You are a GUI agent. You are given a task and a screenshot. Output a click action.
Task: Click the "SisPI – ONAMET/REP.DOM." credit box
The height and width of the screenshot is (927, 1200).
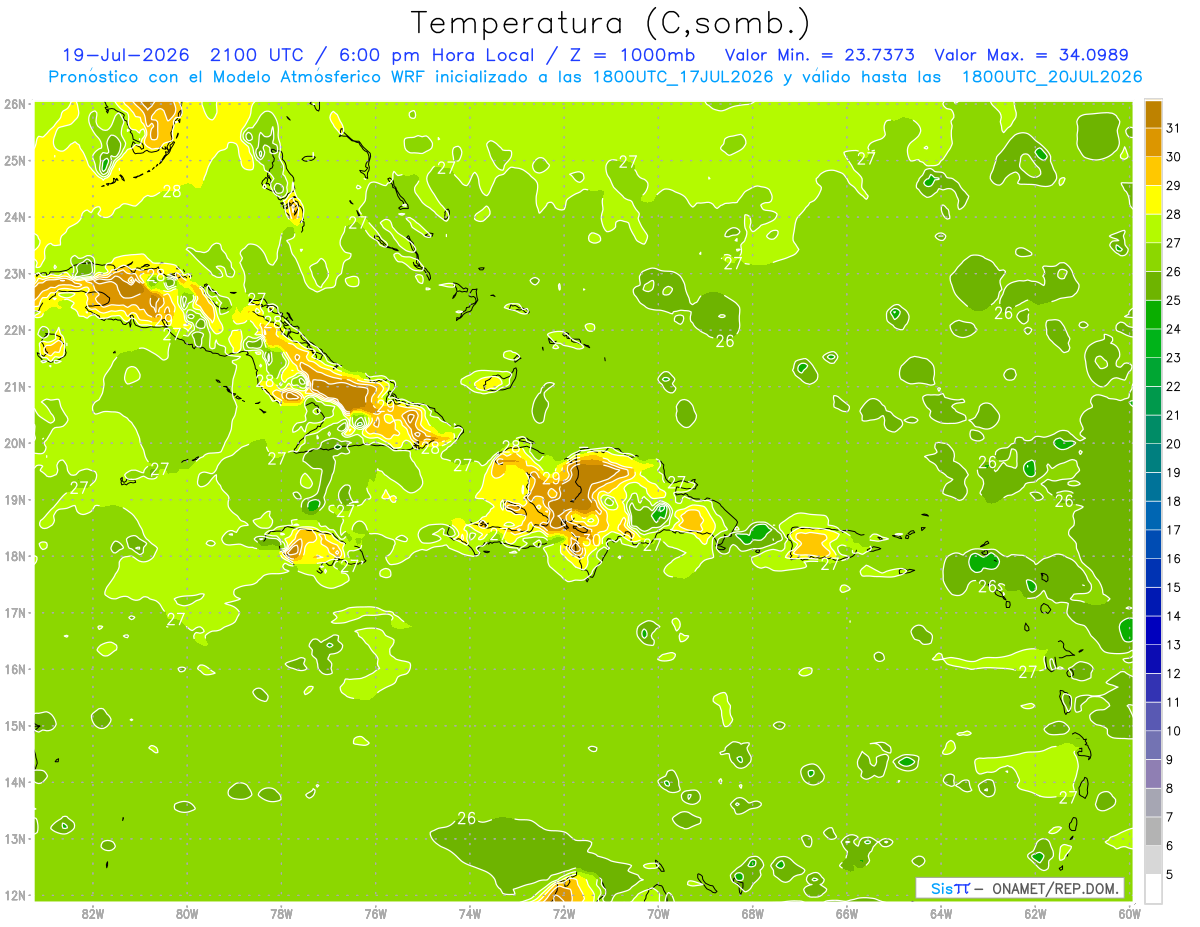point(1020,888)
